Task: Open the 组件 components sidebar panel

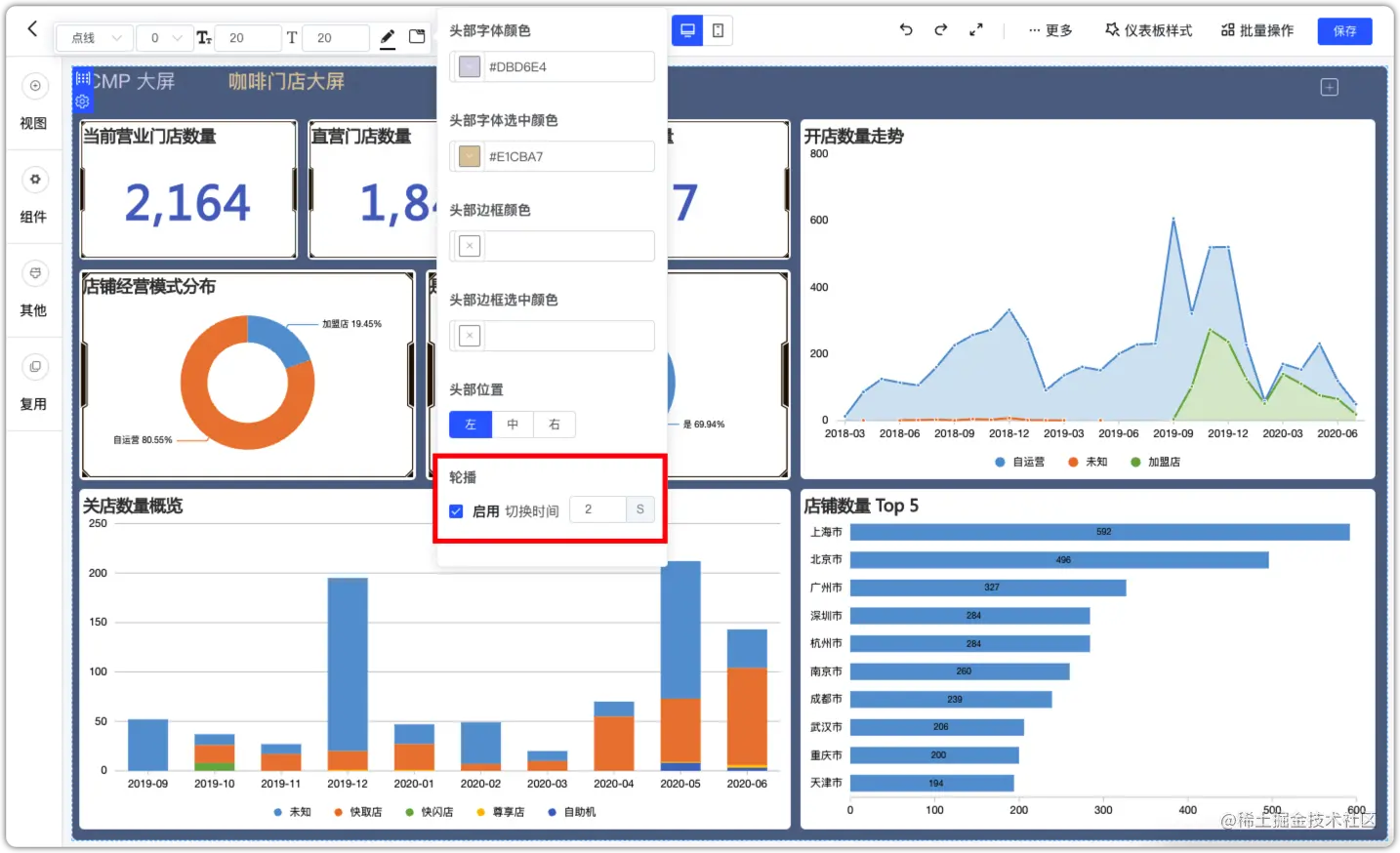Action: 34,195
